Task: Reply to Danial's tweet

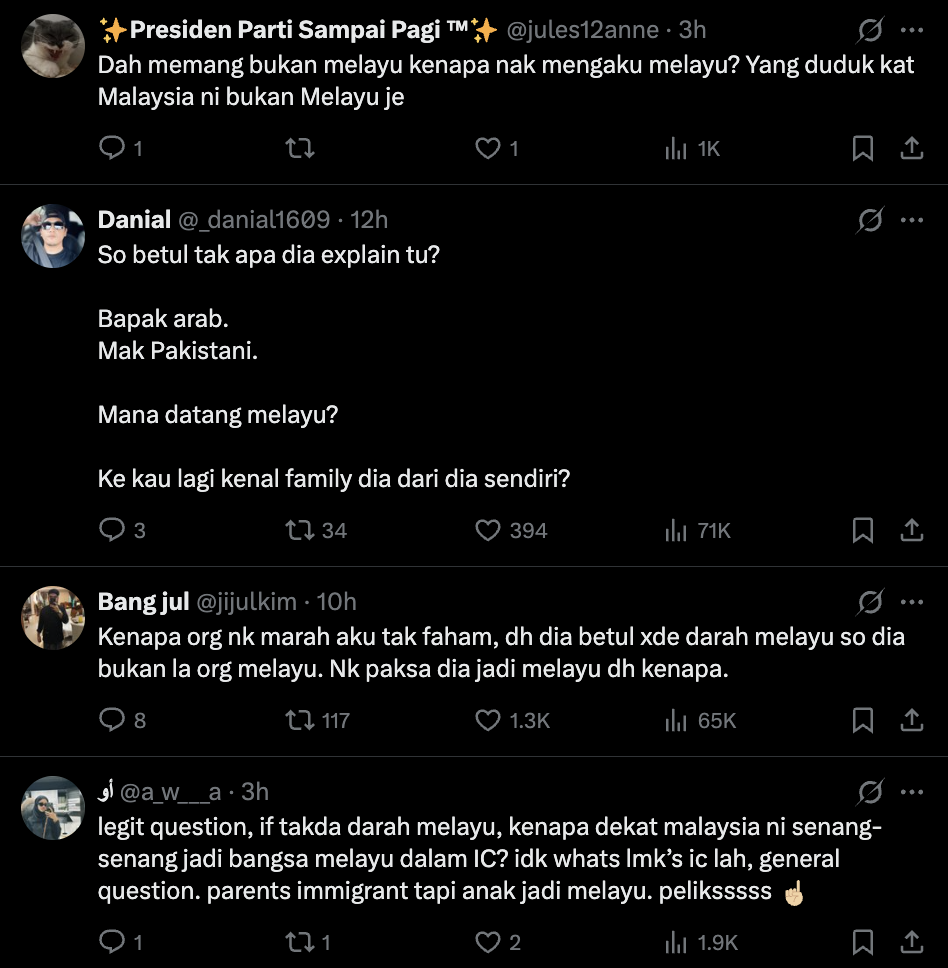Action: pos(112,530)
